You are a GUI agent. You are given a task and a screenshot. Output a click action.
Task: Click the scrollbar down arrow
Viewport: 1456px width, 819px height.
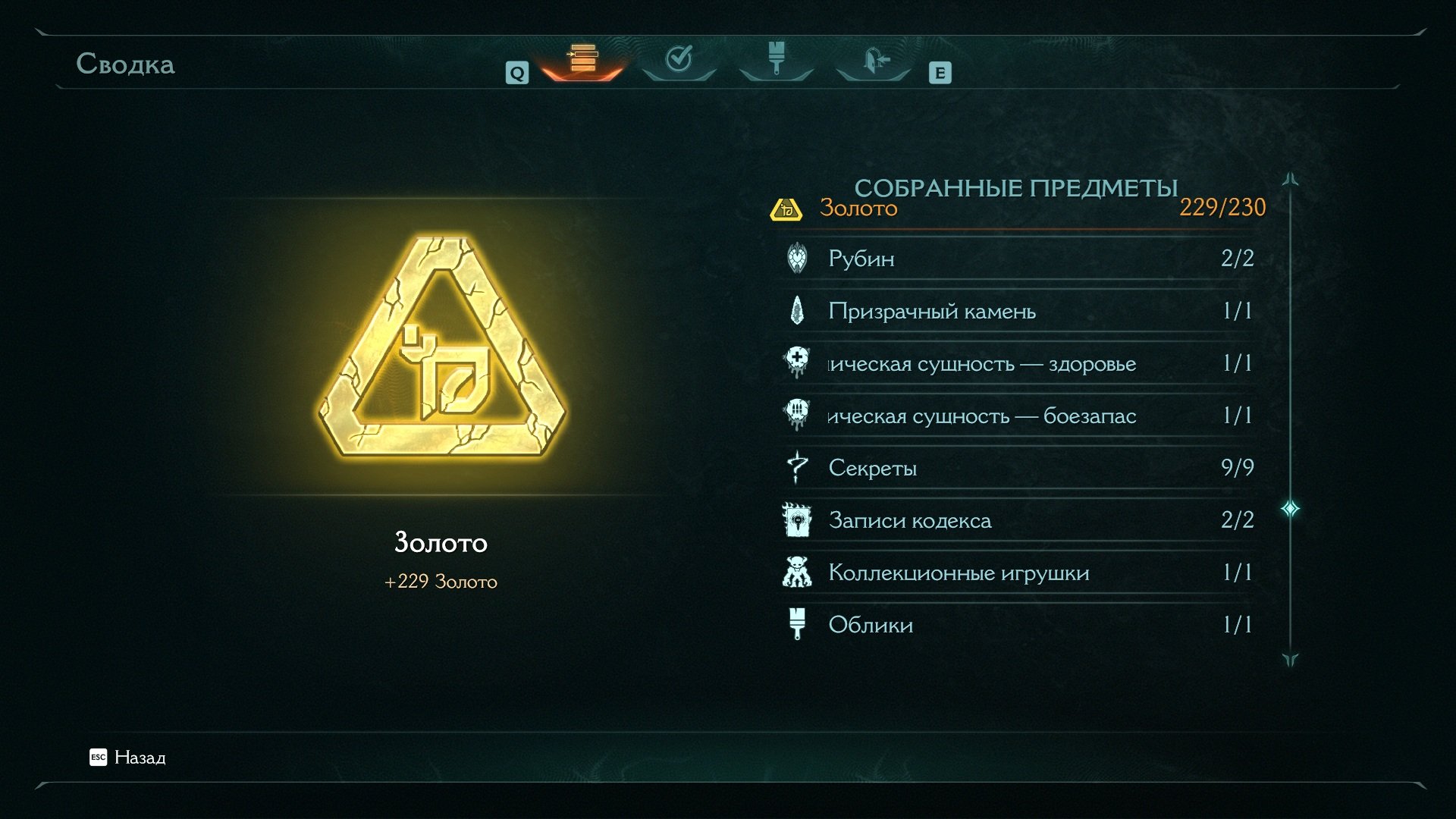(x=1291, y=660)
